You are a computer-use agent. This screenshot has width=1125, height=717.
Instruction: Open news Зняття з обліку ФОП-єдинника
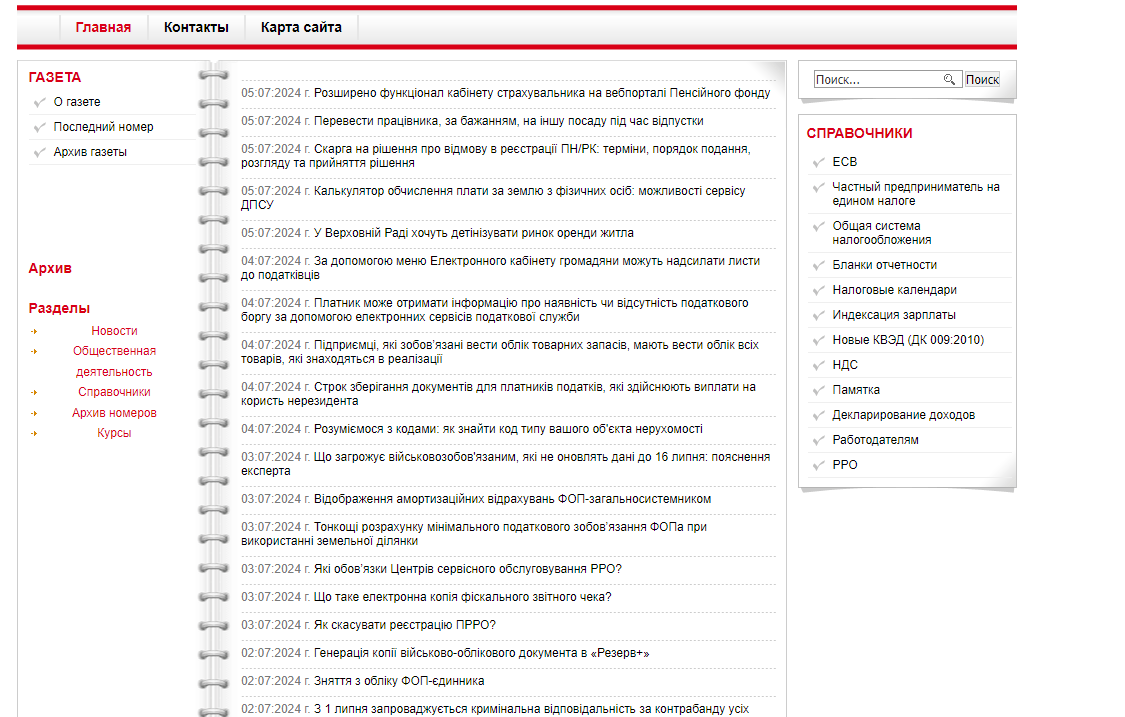click(399, 681)
